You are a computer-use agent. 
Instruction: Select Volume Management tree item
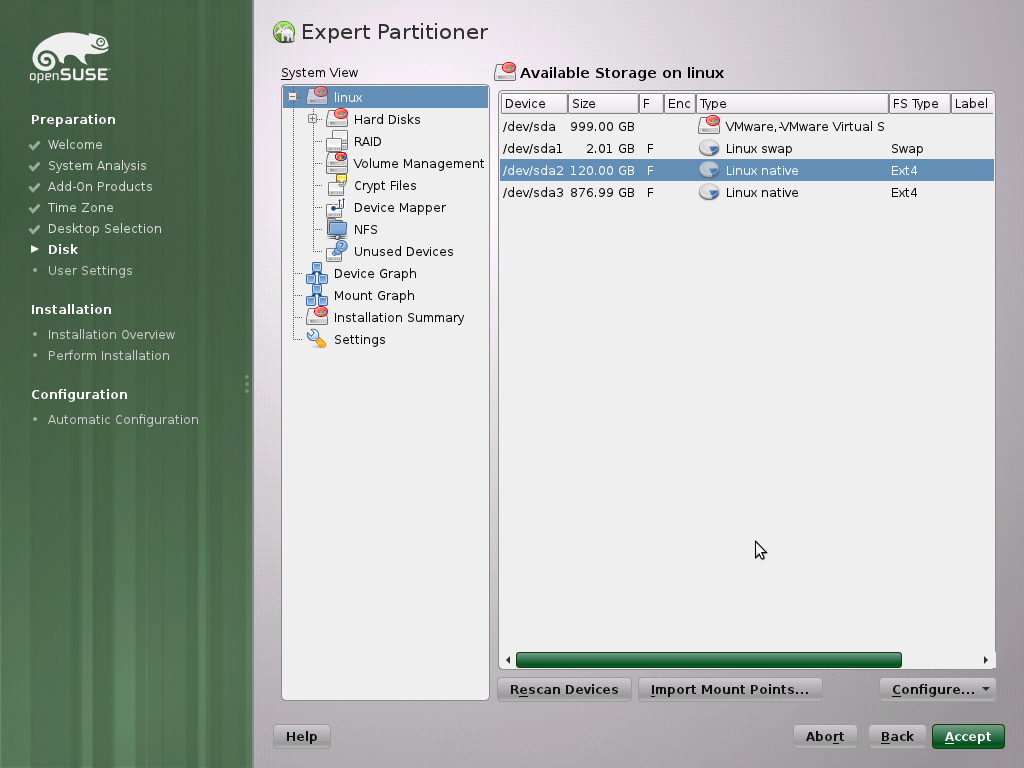[419, 163]
